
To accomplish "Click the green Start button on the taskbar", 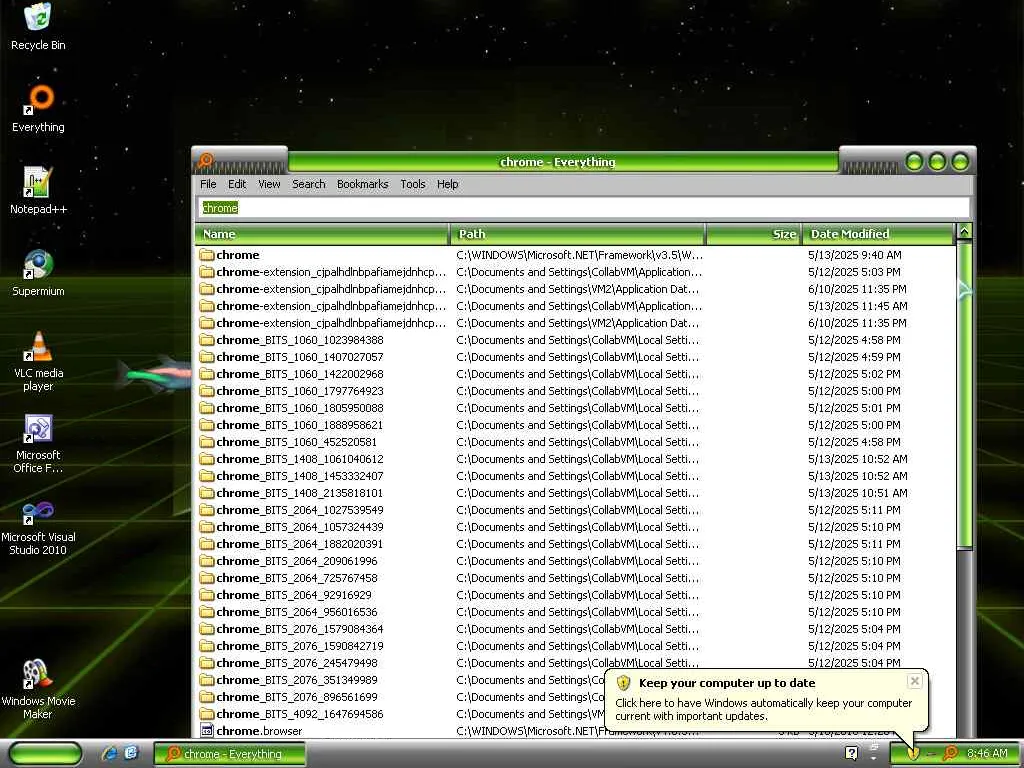I will [46, 754].
